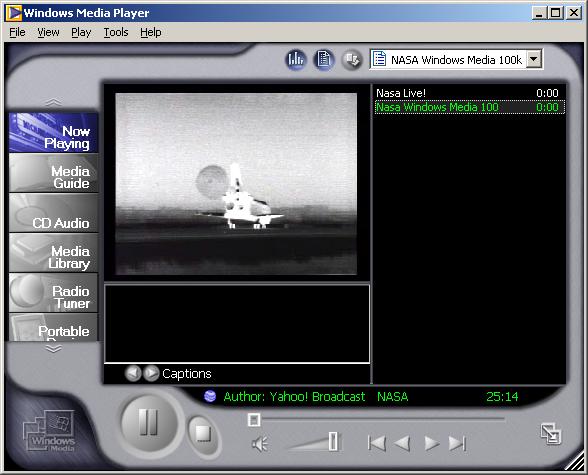Open the File menu
This screenshot has height=475, width=588.
click(x=17, y=32)
